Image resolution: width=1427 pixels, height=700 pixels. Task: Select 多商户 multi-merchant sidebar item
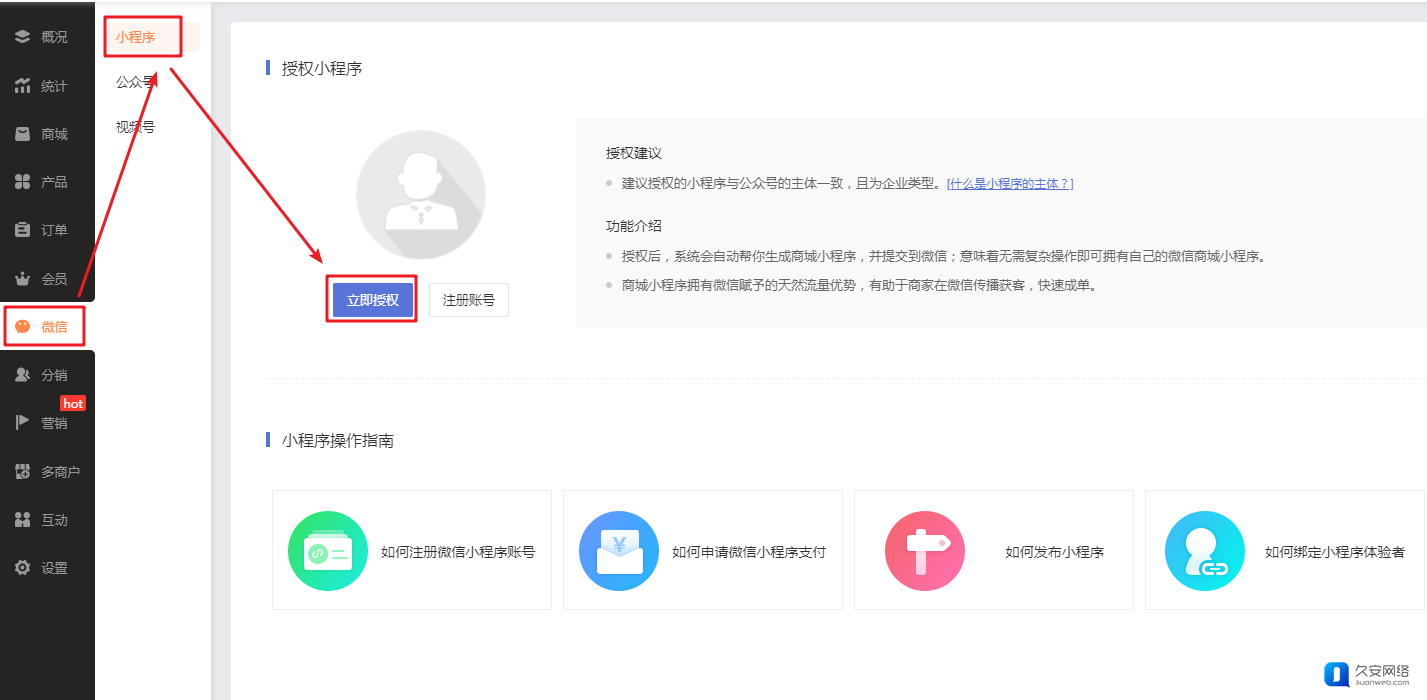tap(48, 472)
